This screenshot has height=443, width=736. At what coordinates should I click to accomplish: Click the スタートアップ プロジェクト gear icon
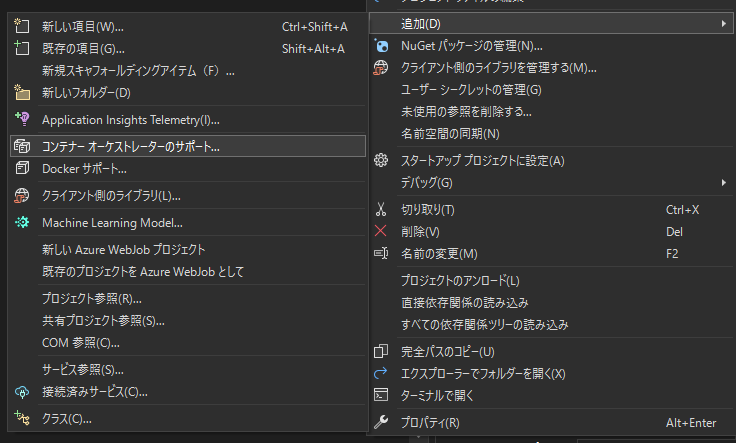[381, 160]
